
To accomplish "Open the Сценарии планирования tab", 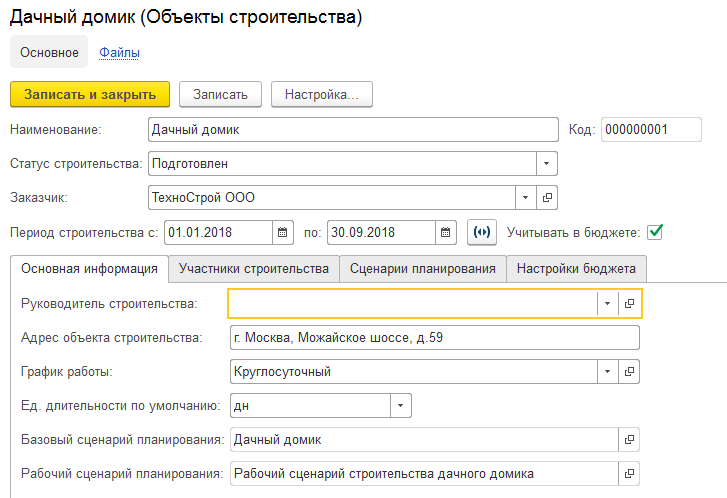I will tap(422, 268).
